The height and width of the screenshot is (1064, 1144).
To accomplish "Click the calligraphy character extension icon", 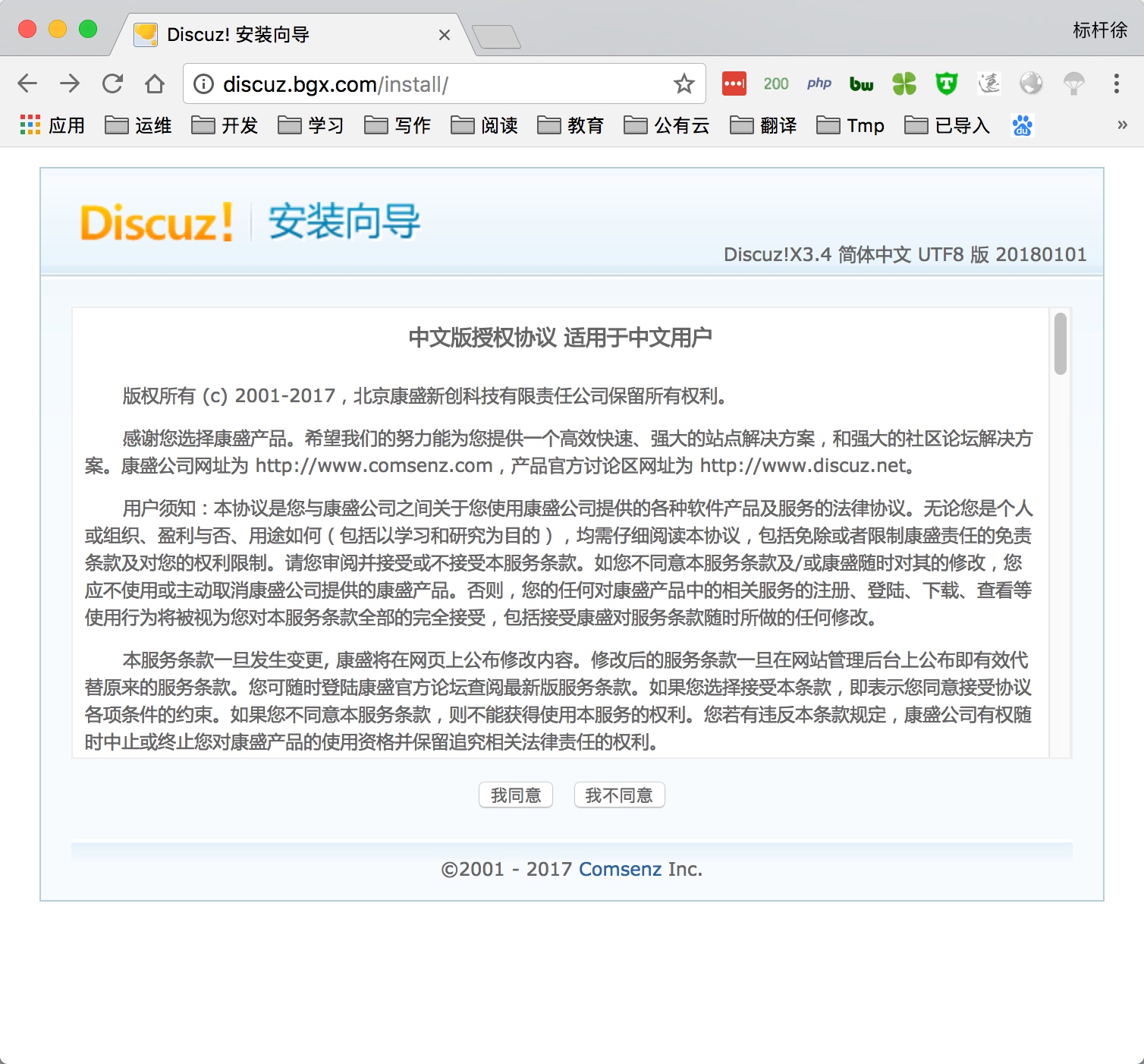I will click(x=989, y=83).
